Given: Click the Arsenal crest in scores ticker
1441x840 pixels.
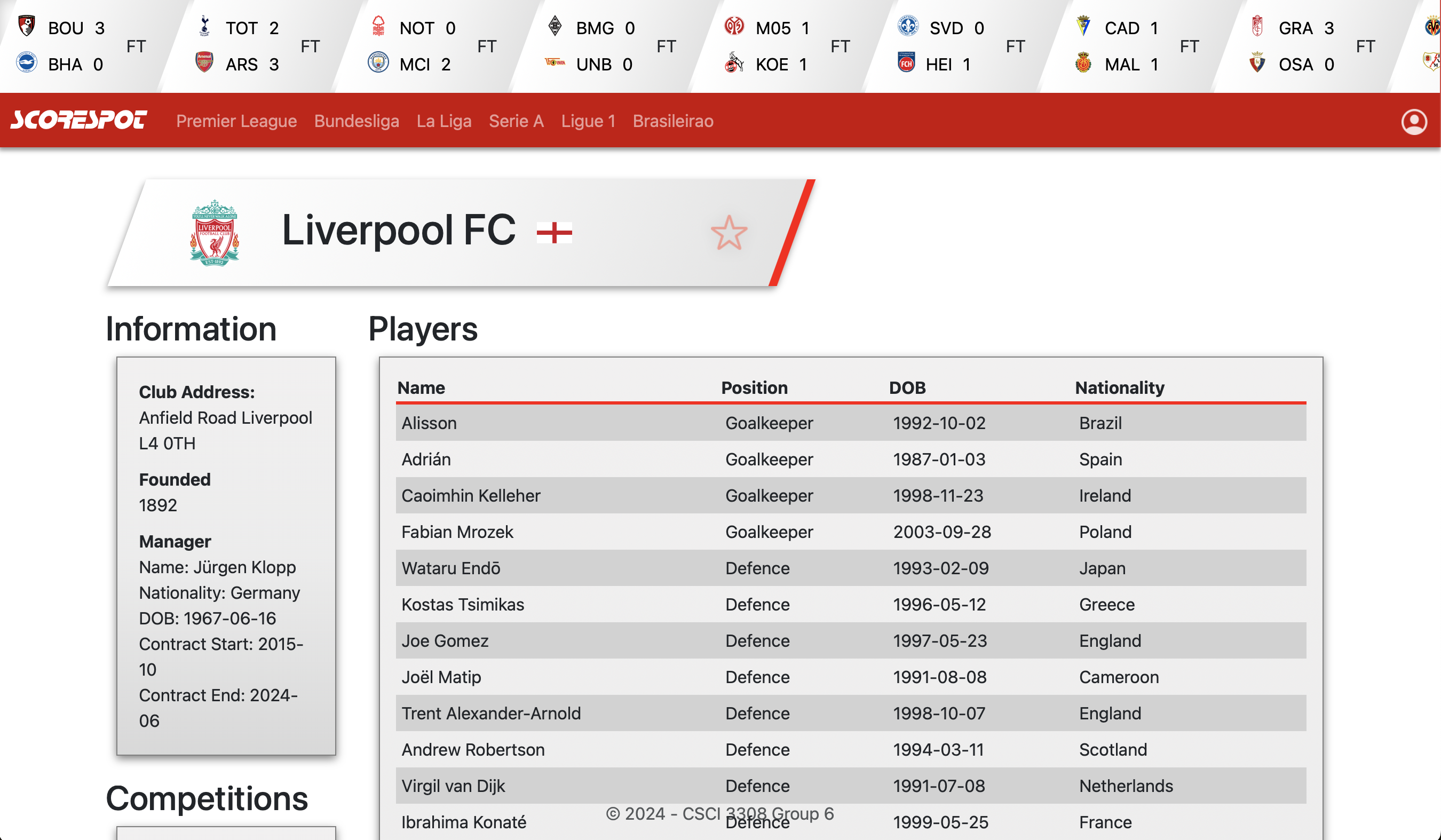Looking at the screenshot, I should tap(204, 62).
